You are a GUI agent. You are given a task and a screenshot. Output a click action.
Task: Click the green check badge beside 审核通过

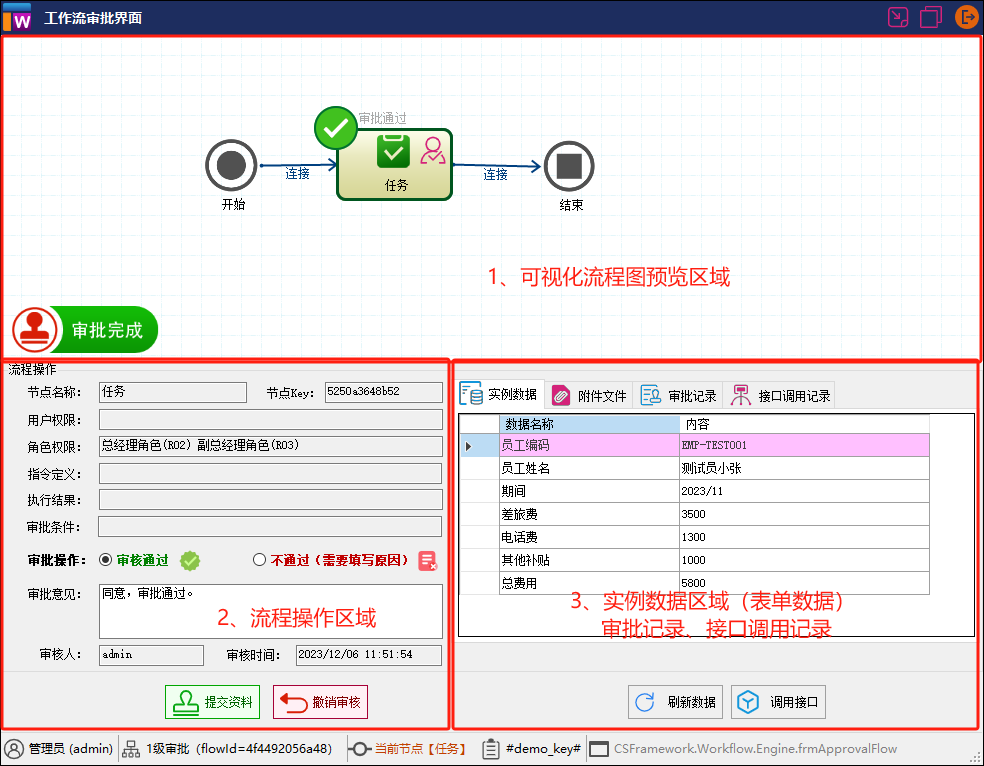tap(190, 560)
